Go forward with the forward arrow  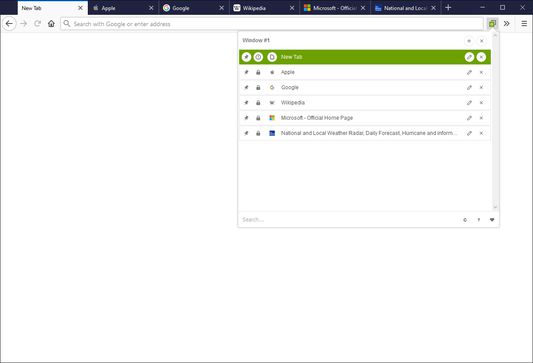click(23, 23)
